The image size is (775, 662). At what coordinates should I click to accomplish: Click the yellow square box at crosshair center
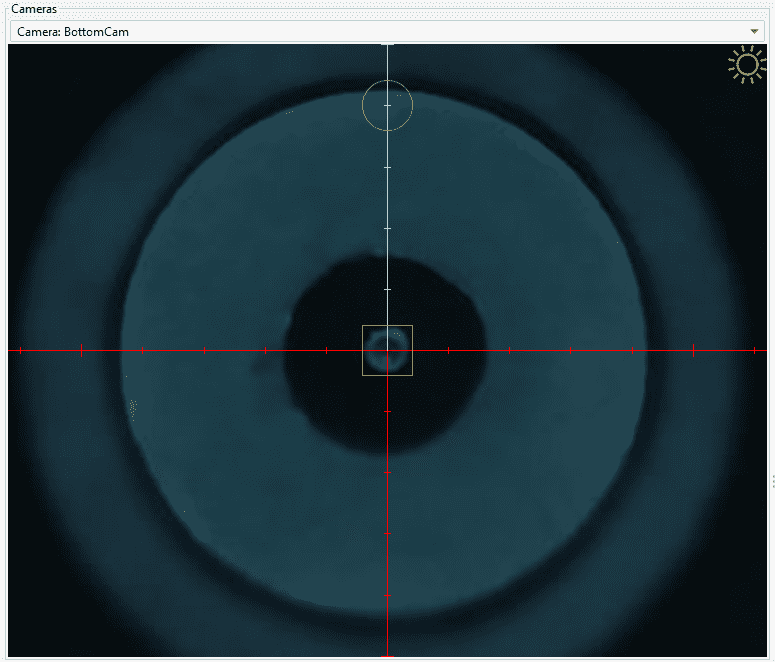387,350
